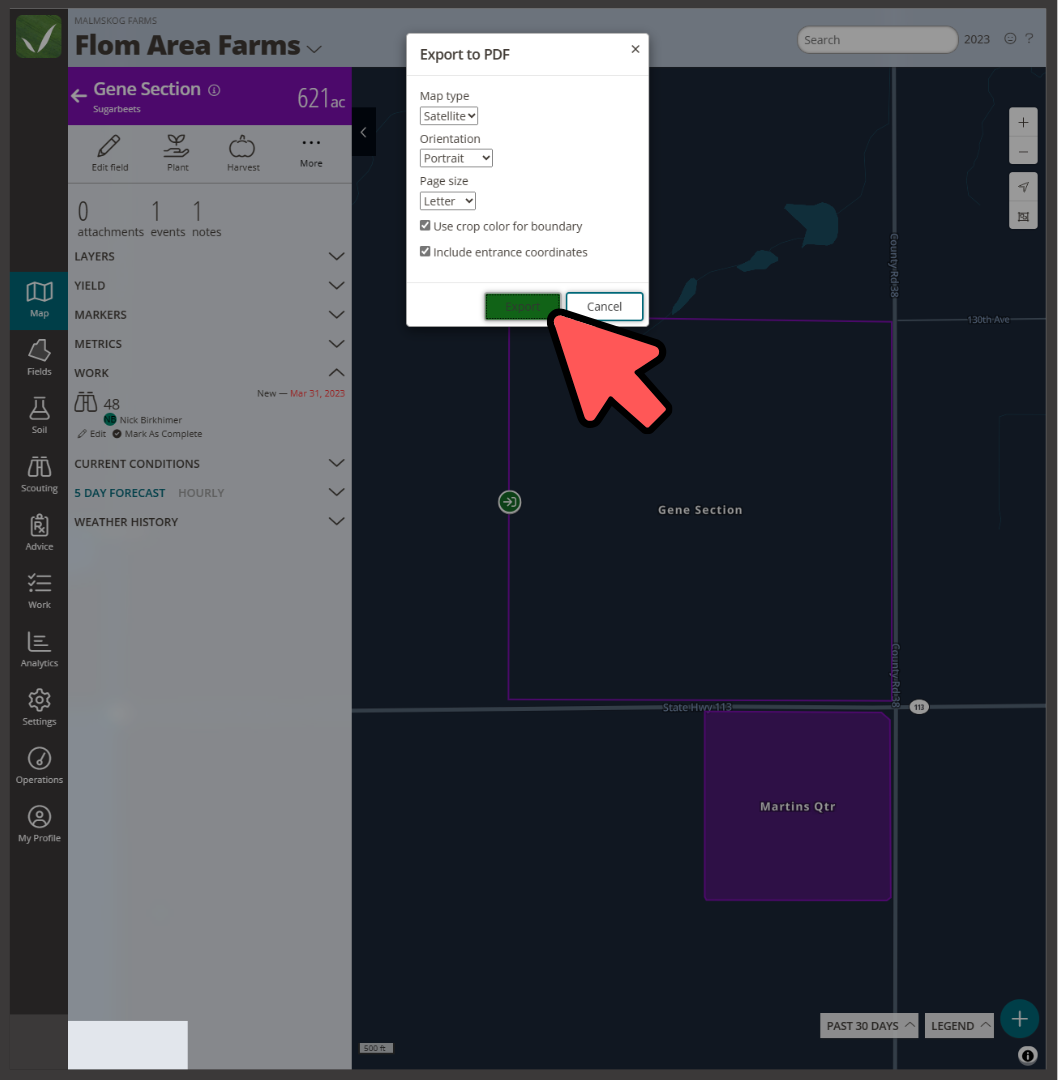Cancel the Export to PDF dialog
1060x1080 pixels.
point(604,306)
